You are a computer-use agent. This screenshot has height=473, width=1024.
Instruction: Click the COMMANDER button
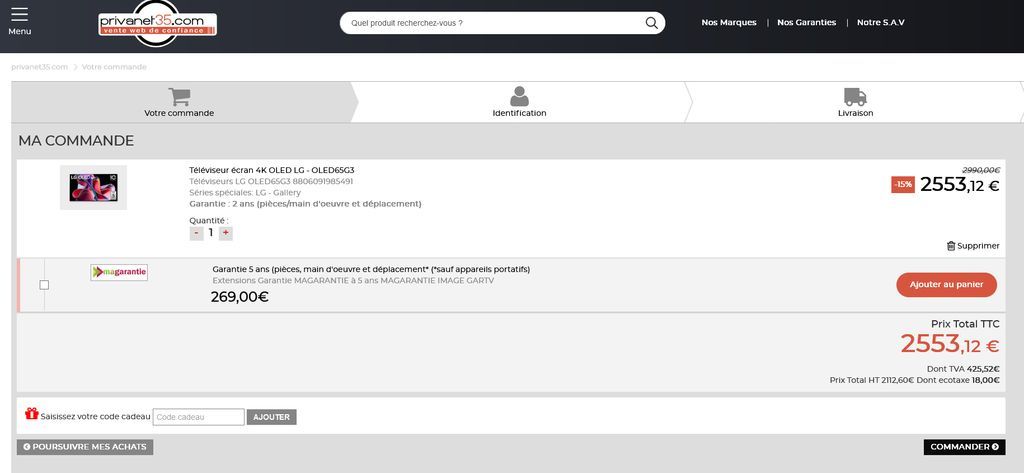pos(965,447)
